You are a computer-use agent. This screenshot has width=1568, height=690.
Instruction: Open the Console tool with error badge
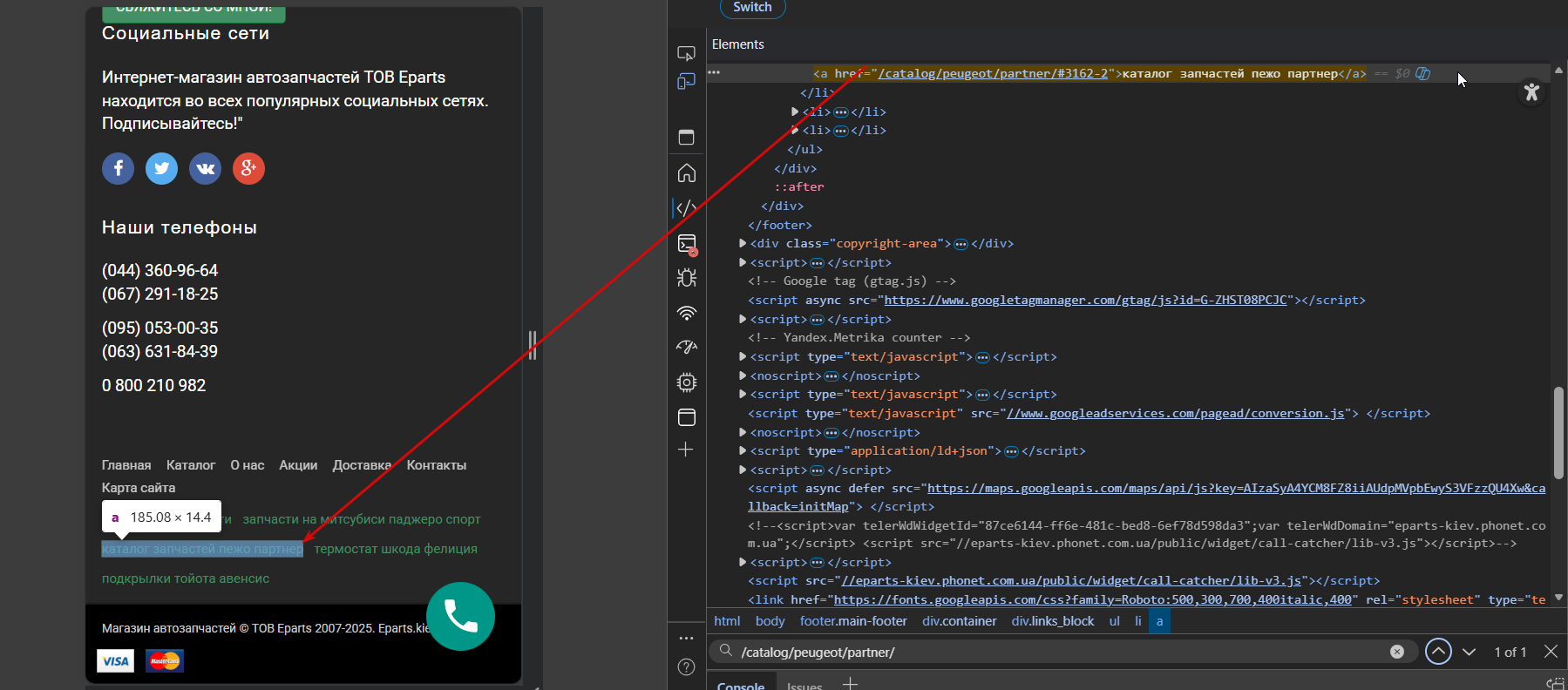coord(687,244)
